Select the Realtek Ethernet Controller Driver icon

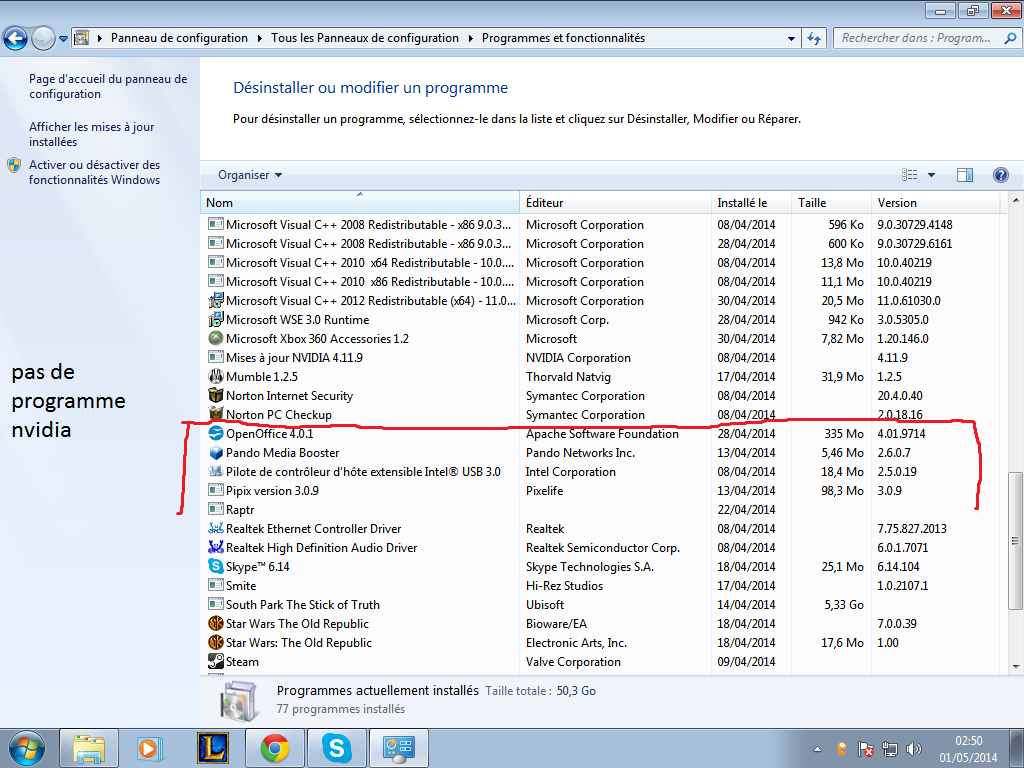(216, 528)
